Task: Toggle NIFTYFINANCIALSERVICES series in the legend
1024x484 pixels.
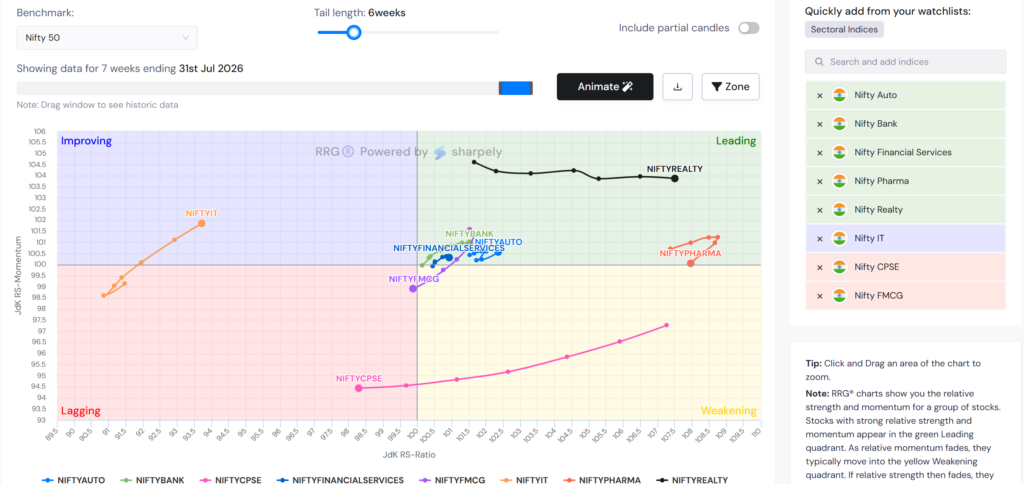Action: [340, 480]
